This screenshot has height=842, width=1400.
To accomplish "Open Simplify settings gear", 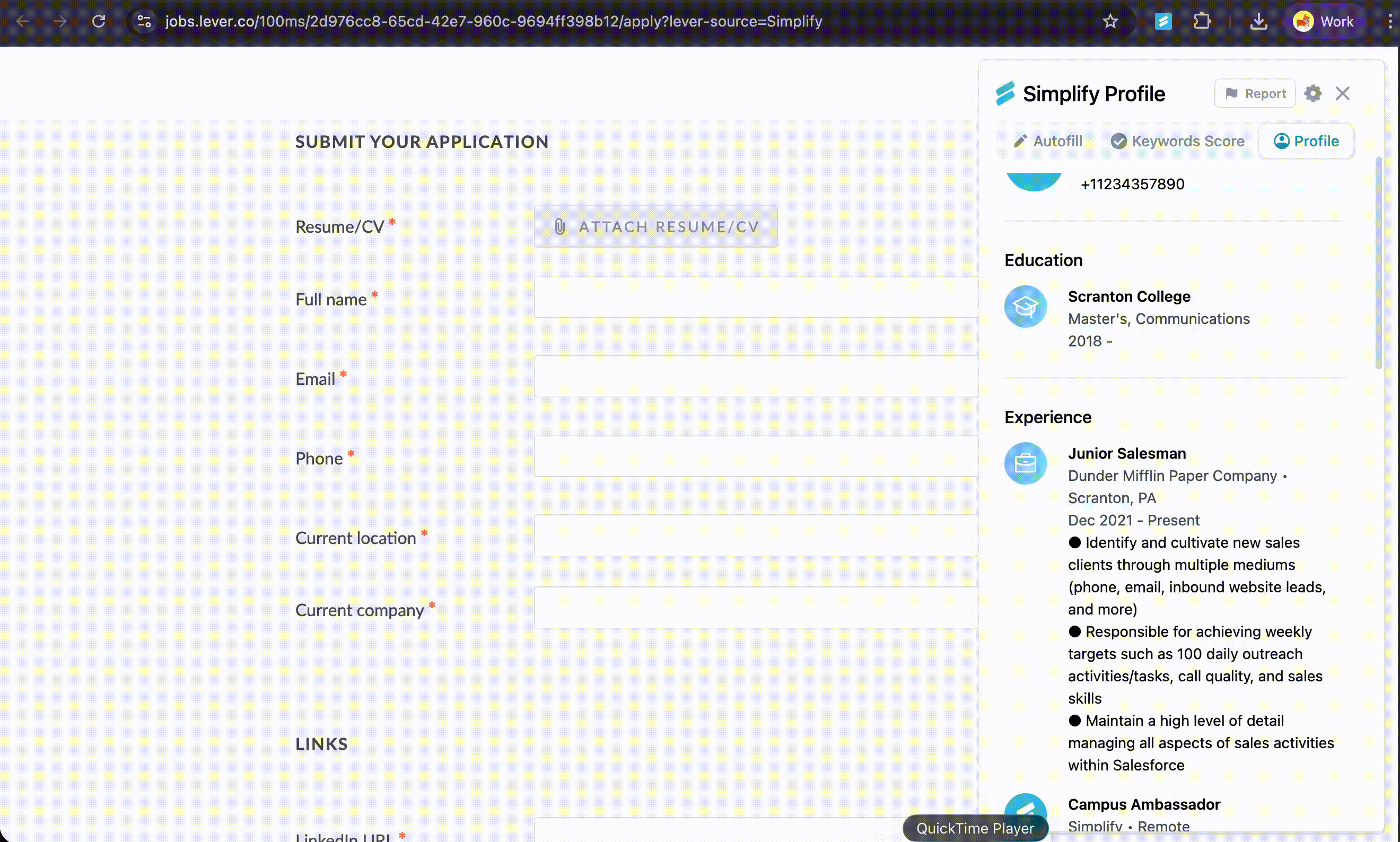I will pyautogui.click(x=1312, y=93).
